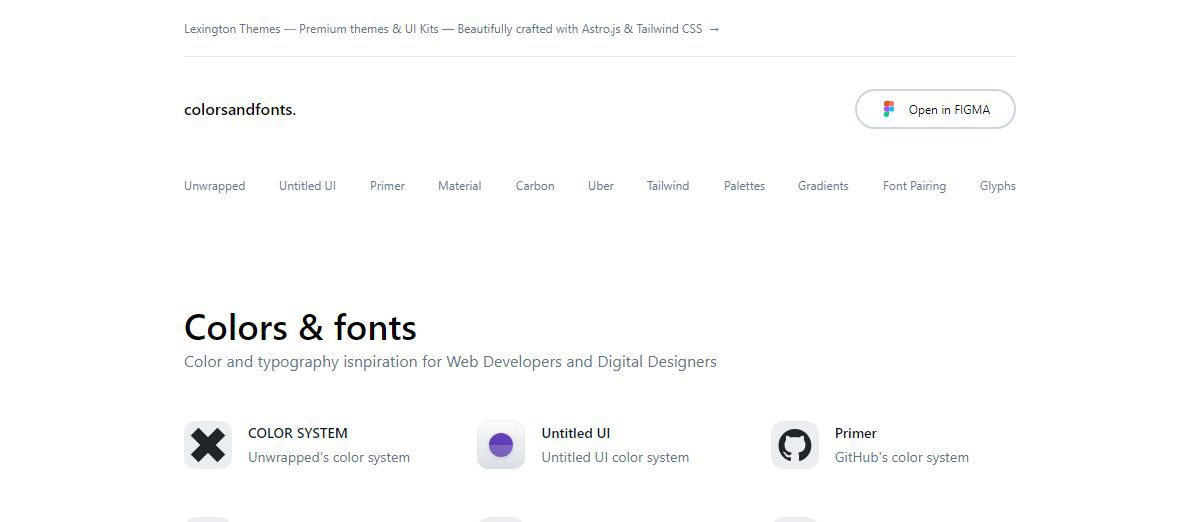
Task: Open Tailwind navigation link
Action: [668, 186]
